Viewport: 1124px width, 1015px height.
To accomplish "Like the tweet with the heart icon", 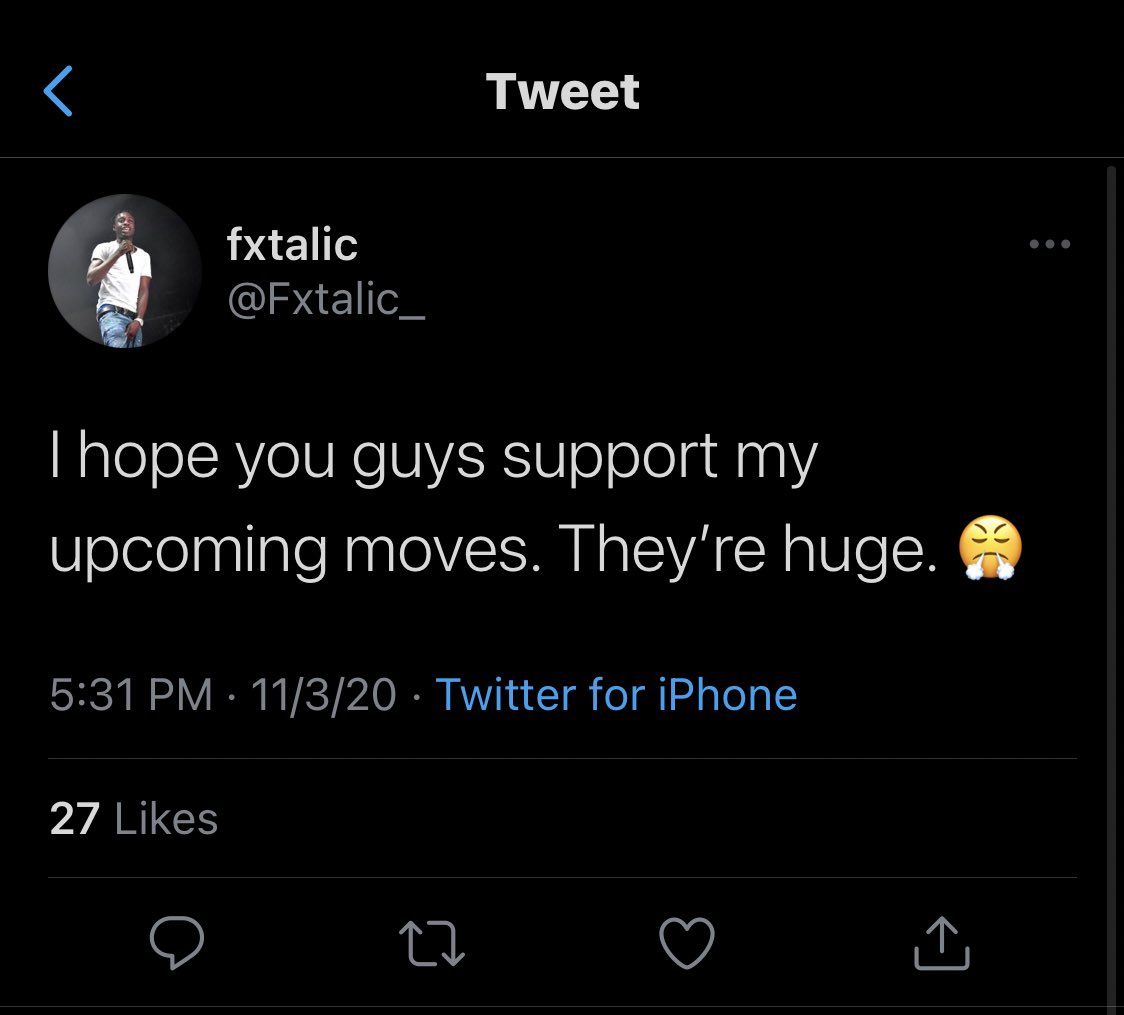I will click(687, 943).
